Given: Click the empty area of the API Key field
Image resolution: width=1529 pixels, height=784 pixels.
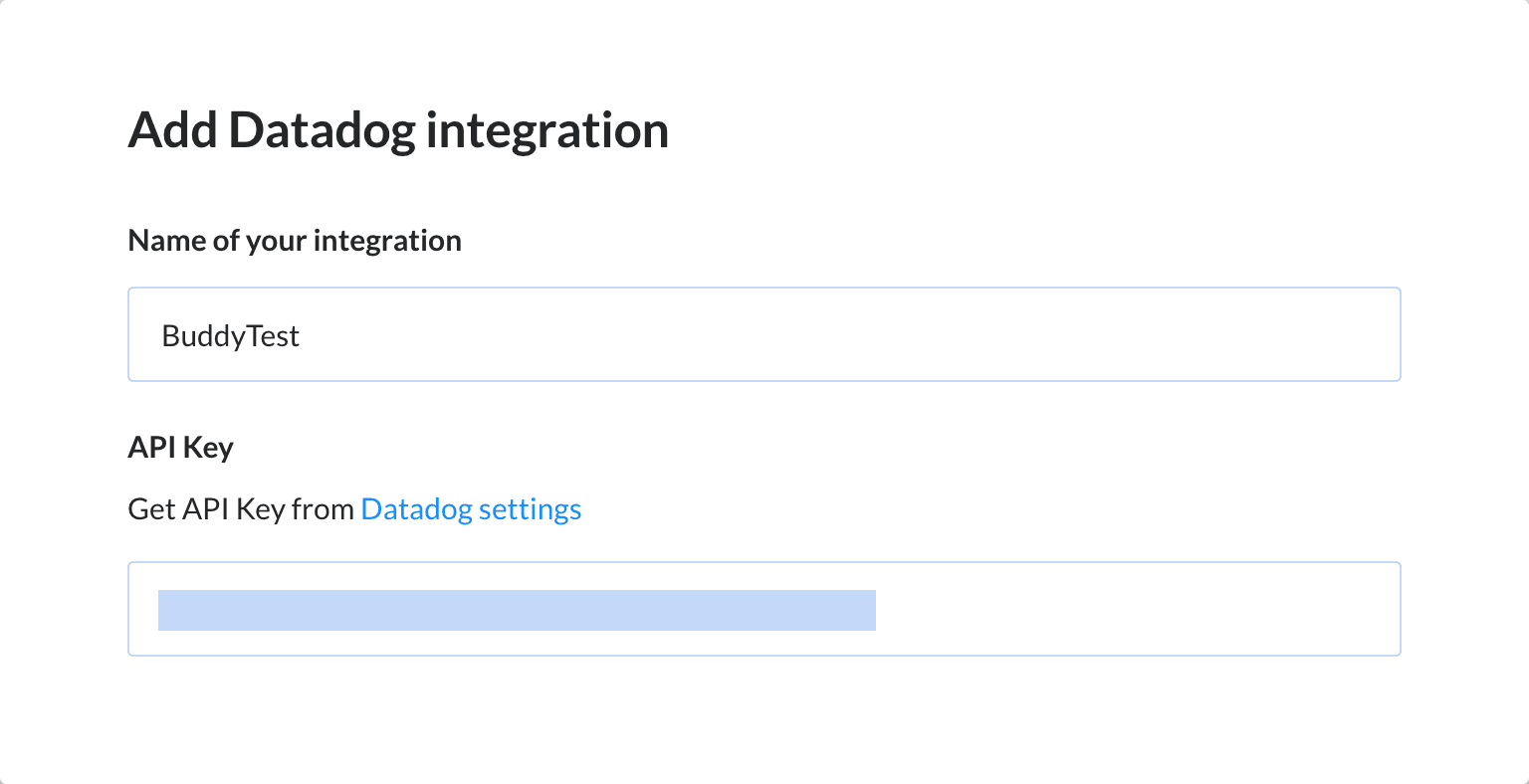Looking at the screenshot, I should coord(1145,609).
